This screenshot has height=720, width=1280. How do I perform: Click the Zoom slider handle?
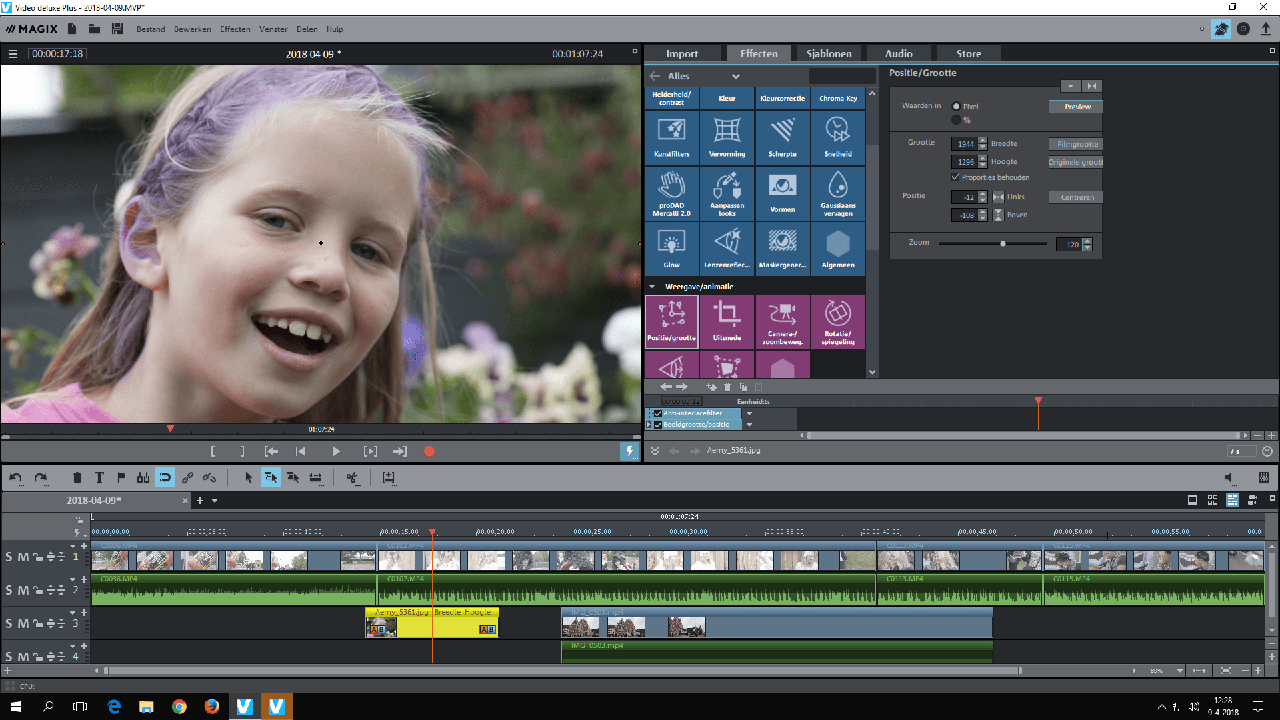(1003, 243)
